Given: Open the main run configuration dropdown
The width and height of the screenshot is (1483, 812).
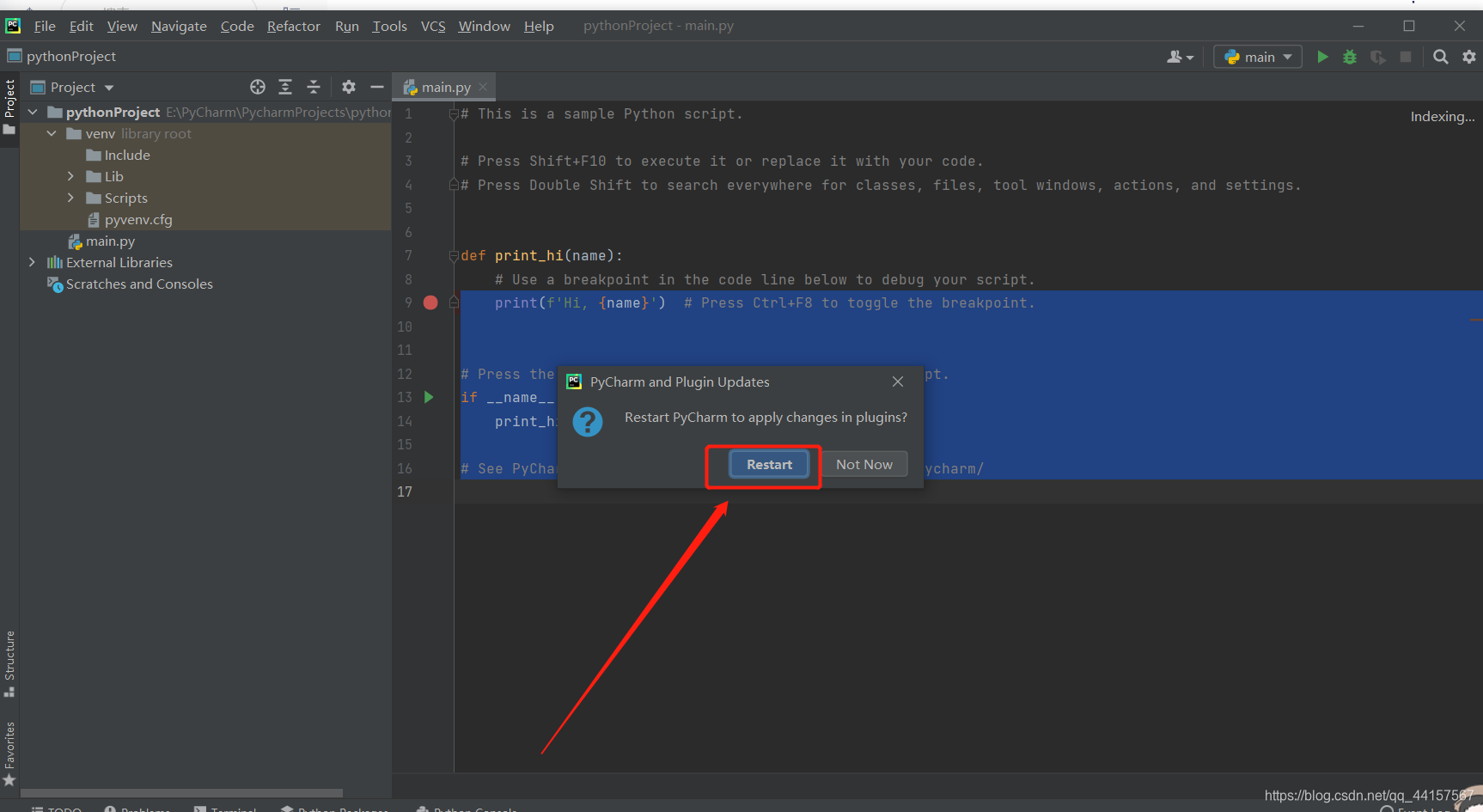Looking at the screenshot, I should [1258, 57].
